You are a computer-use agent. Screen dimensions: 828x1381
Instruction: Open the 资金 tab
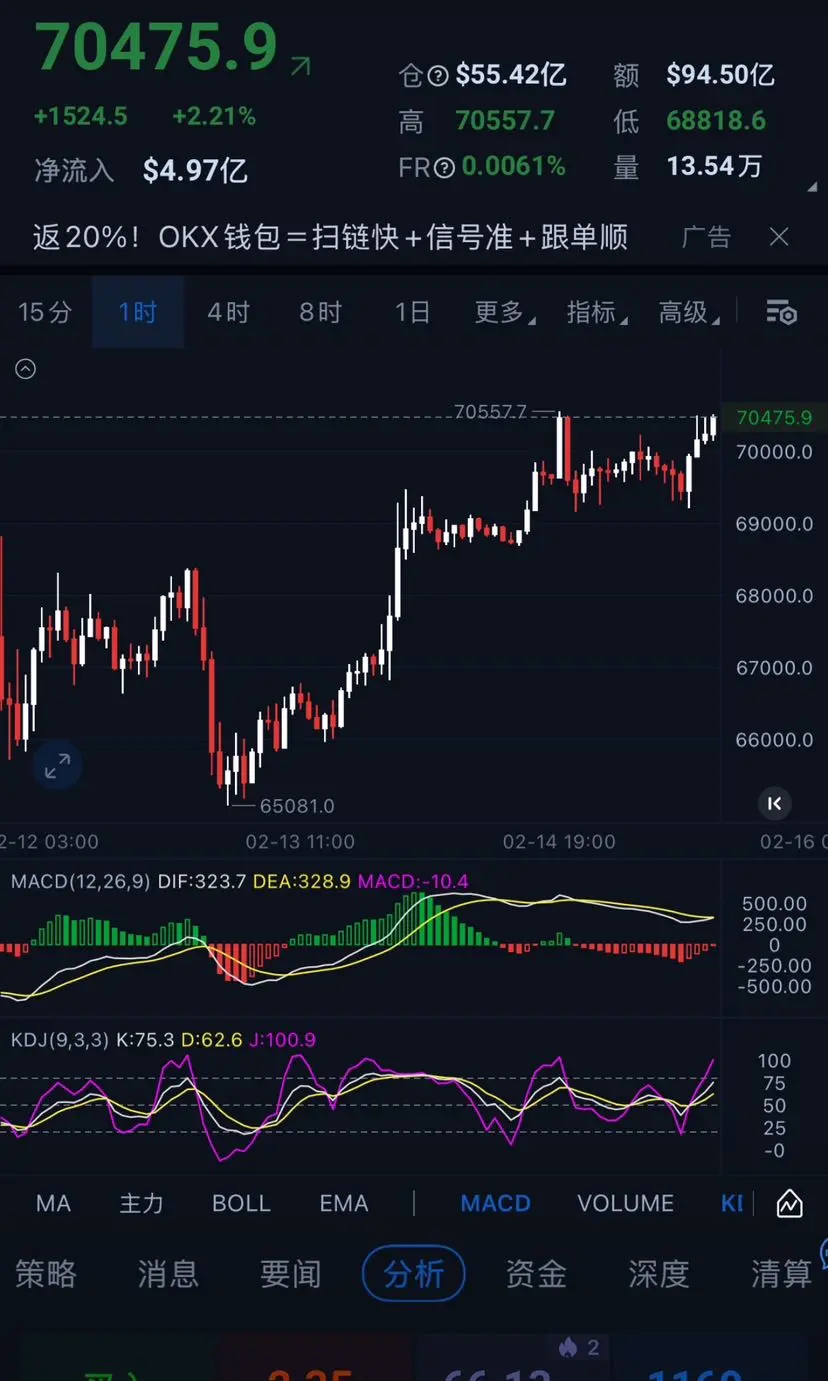point(536,1273)
